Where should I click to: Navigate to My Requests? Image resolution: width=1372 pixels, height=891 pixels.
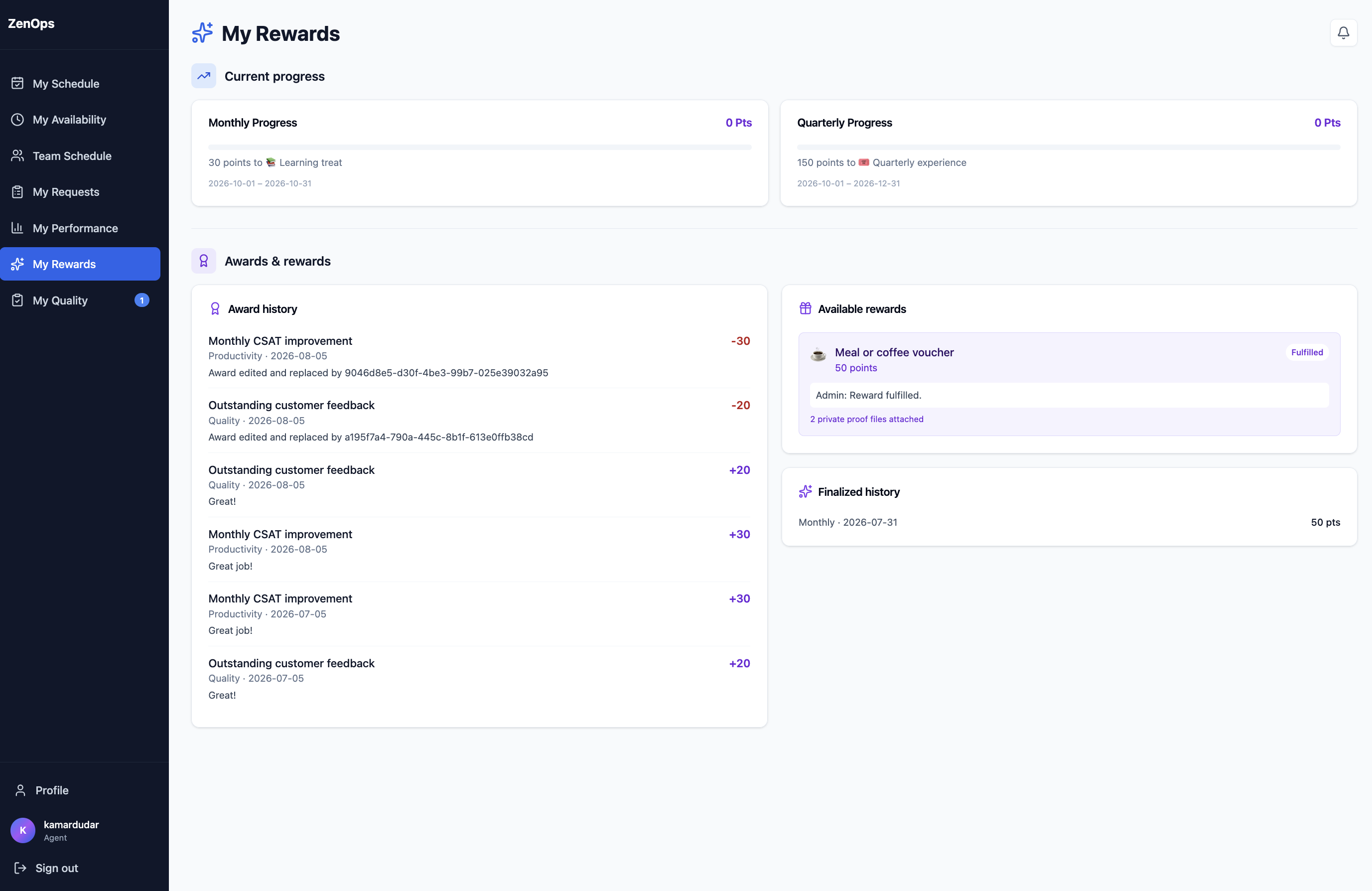point(80,192)
